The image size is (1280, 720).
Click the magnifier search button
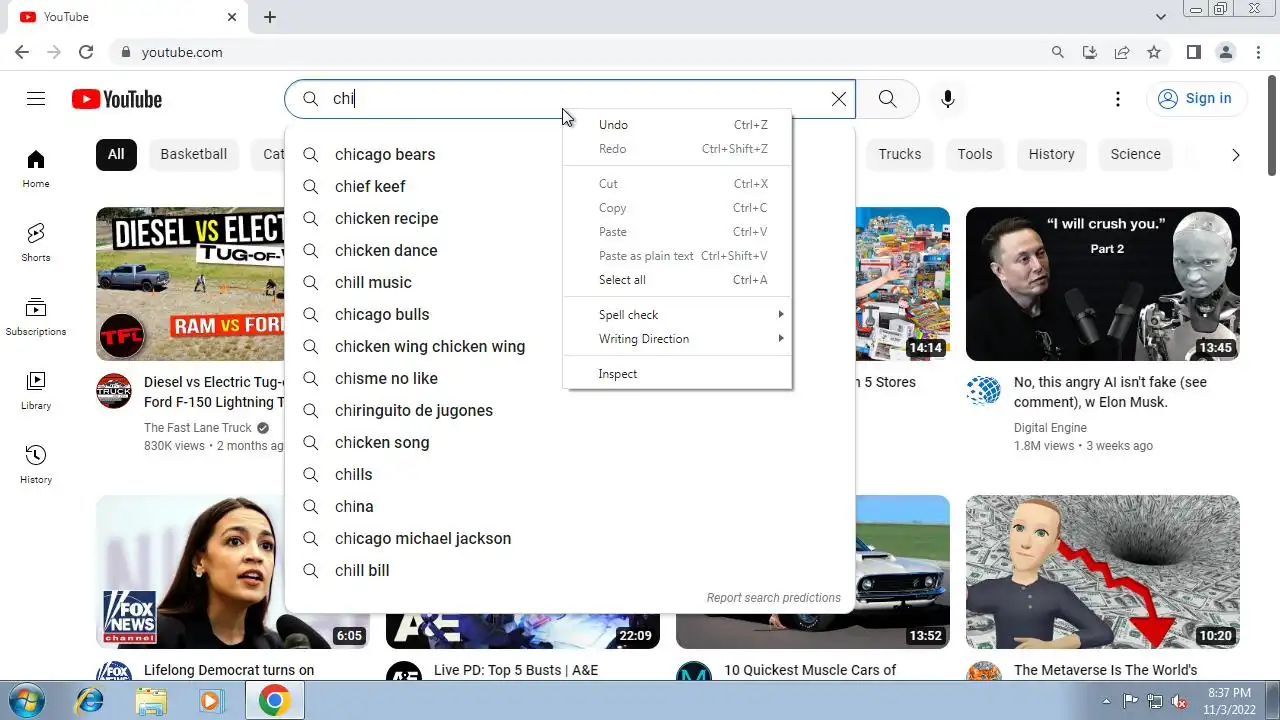pos(887,99)
